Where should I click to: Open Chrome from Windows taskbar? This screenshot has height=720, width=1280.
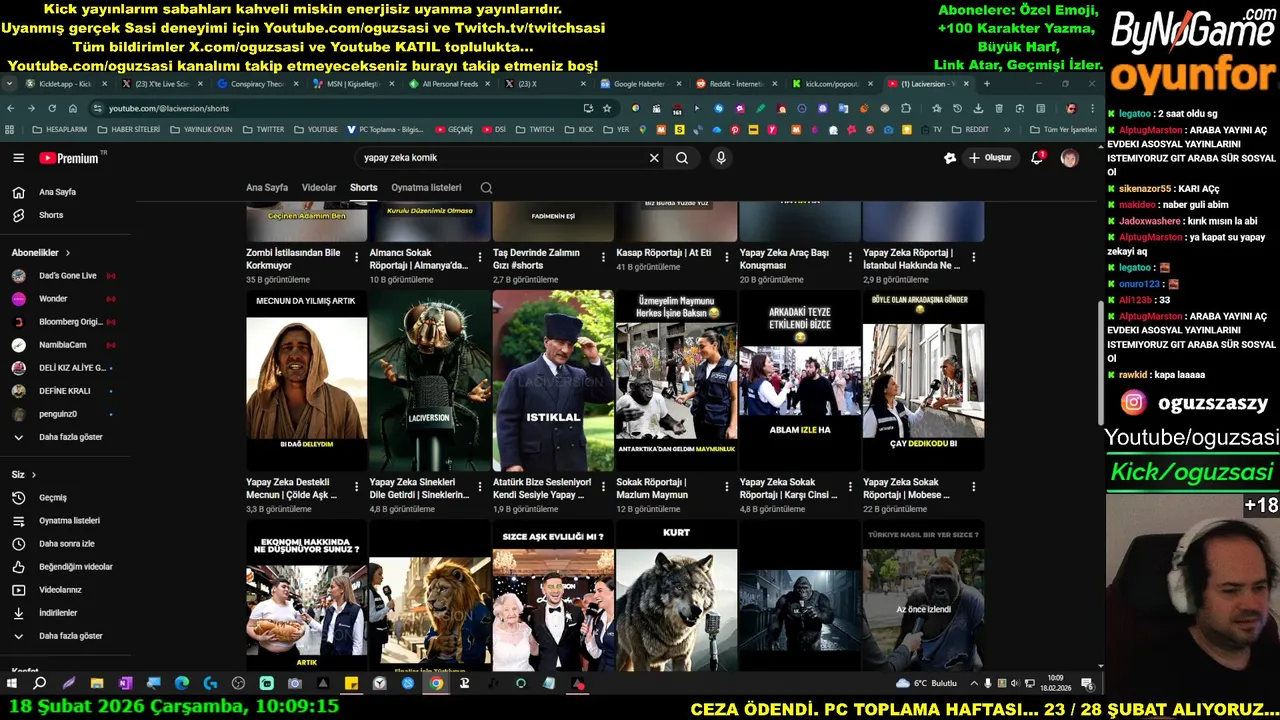point(436,684)
